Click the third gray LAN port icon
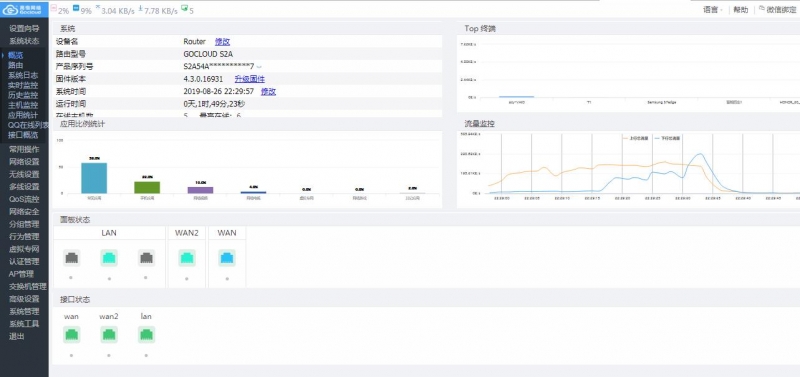The height and width of the screenshot is (377, 800). click(x=146, y=258)
